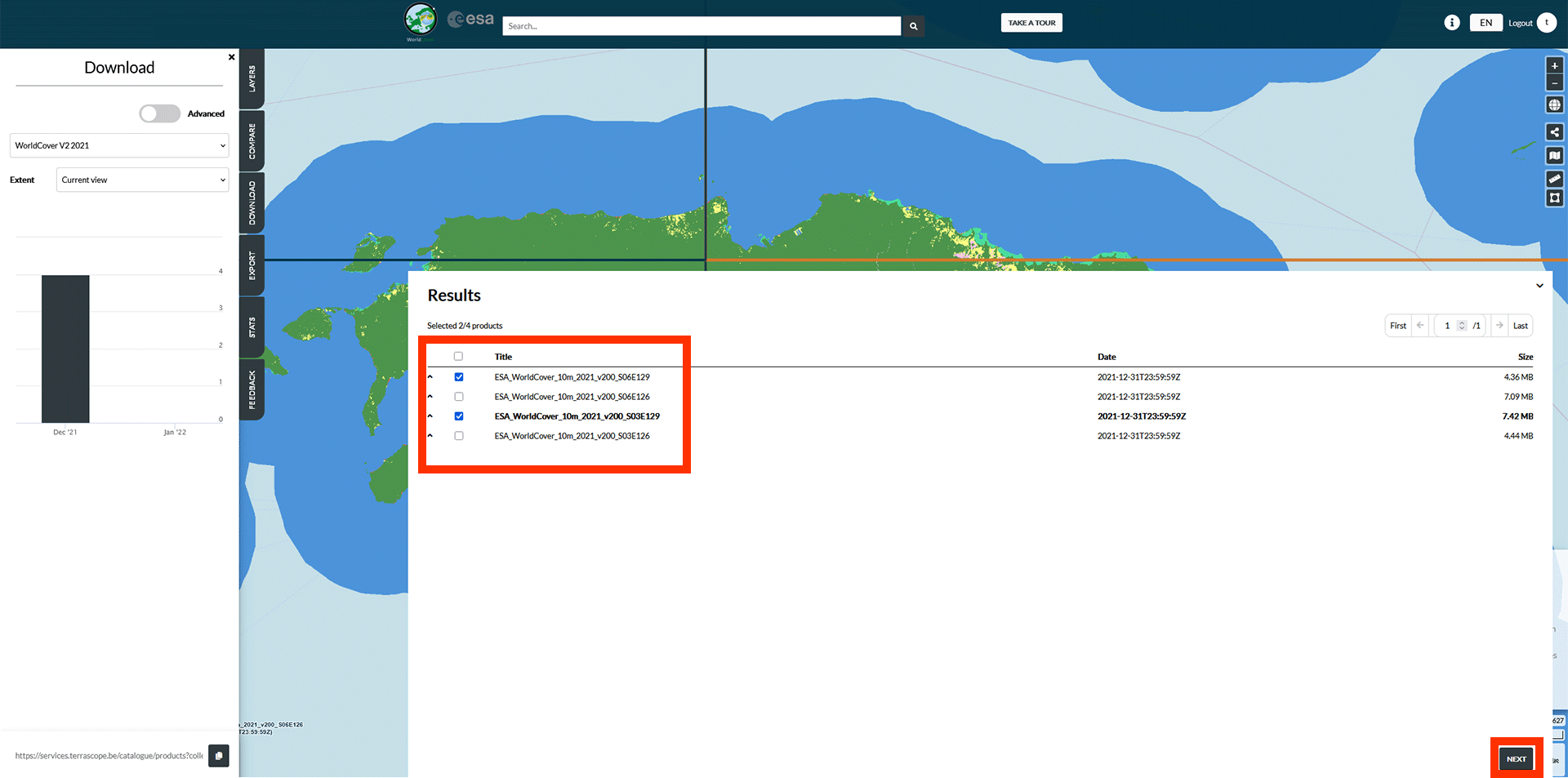
Task: Click the folded map basemap icon
Action: (x=1554, y=156)
